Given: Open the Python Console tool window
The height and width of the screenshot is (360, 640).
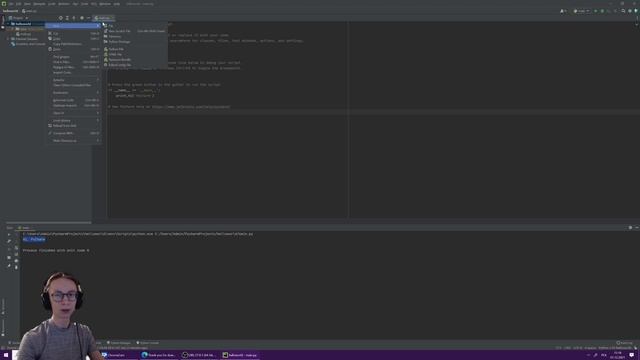Looking at the screenshot, I should click(148, 343).
